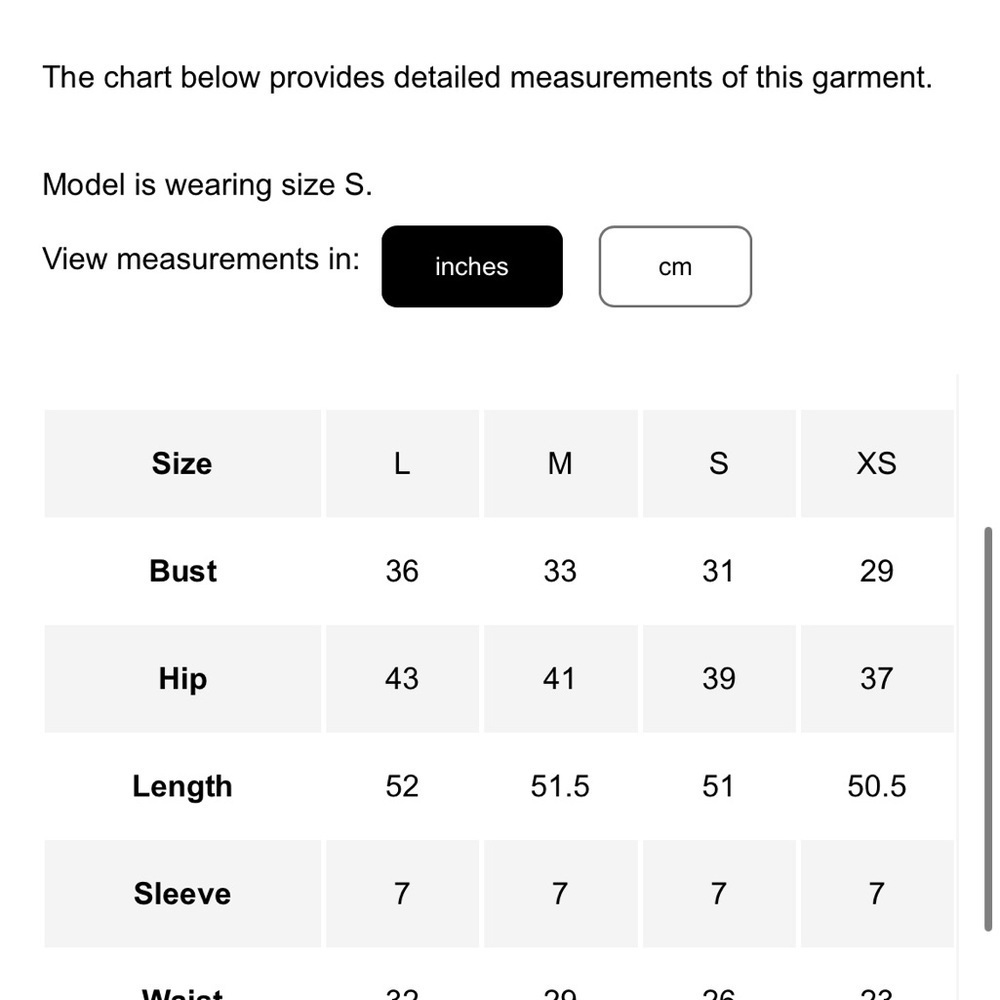Click the M size column header
Image resolution: width=1000 pixels, height=1000 pixels.
coord(560,464)
